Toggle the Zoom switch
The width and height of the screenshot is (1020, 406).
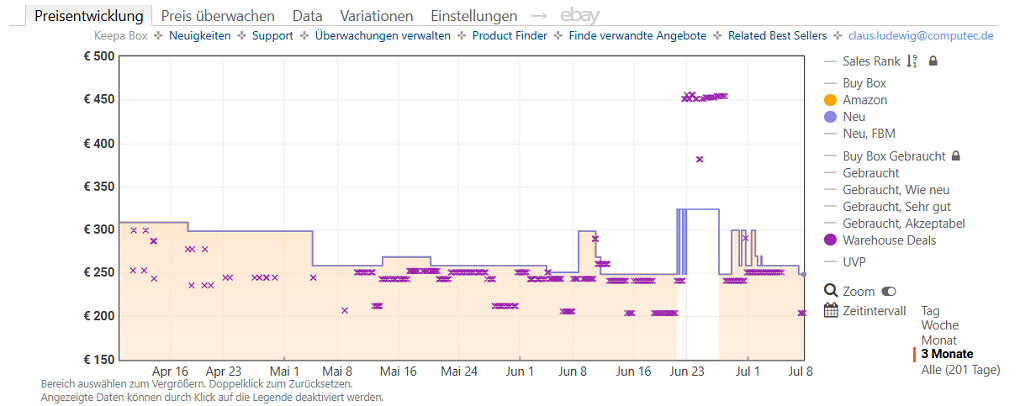pos(888,291)
